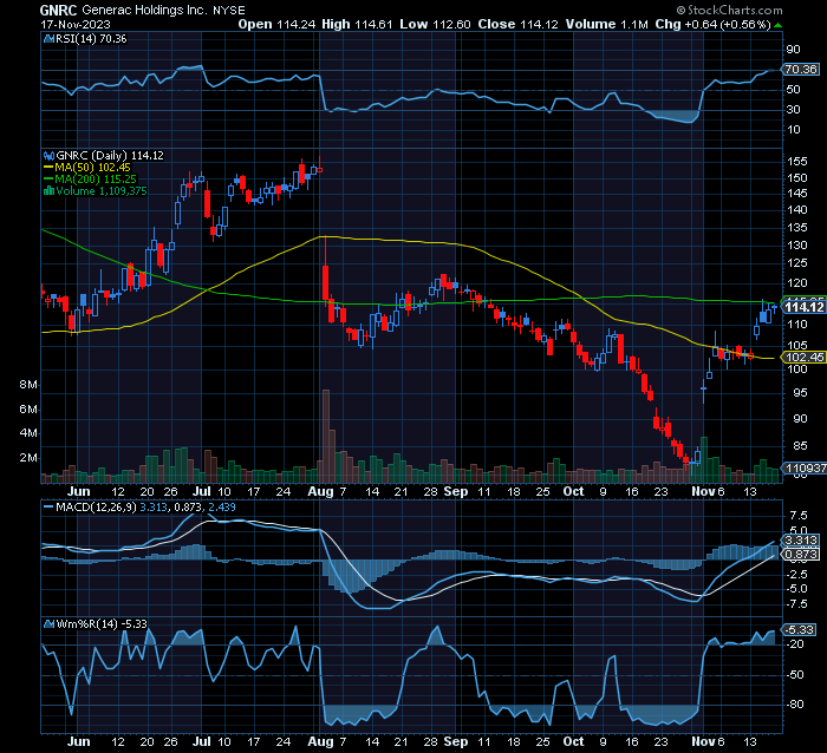Viewport: 827px width, 753px height.
Task: Click the highlighted 114.12 price tag
Action: (x=806, y=309)
